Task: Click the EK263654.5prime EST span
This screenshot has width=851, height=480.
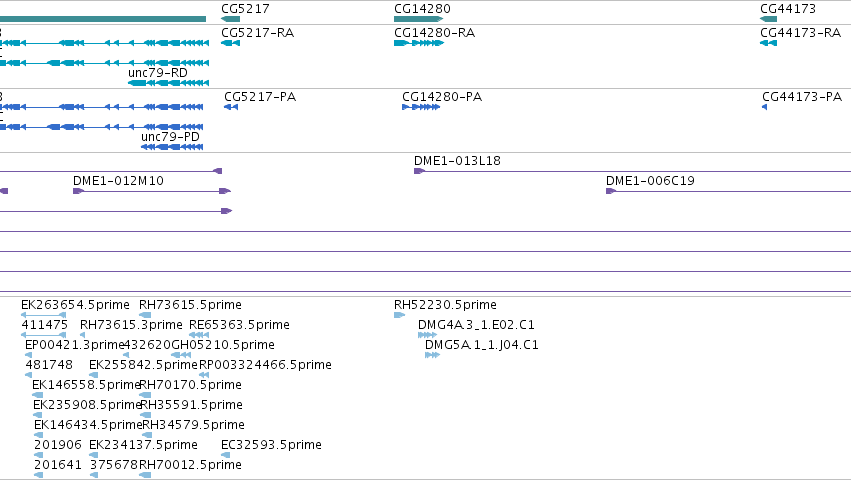Action: pos(43,315)
